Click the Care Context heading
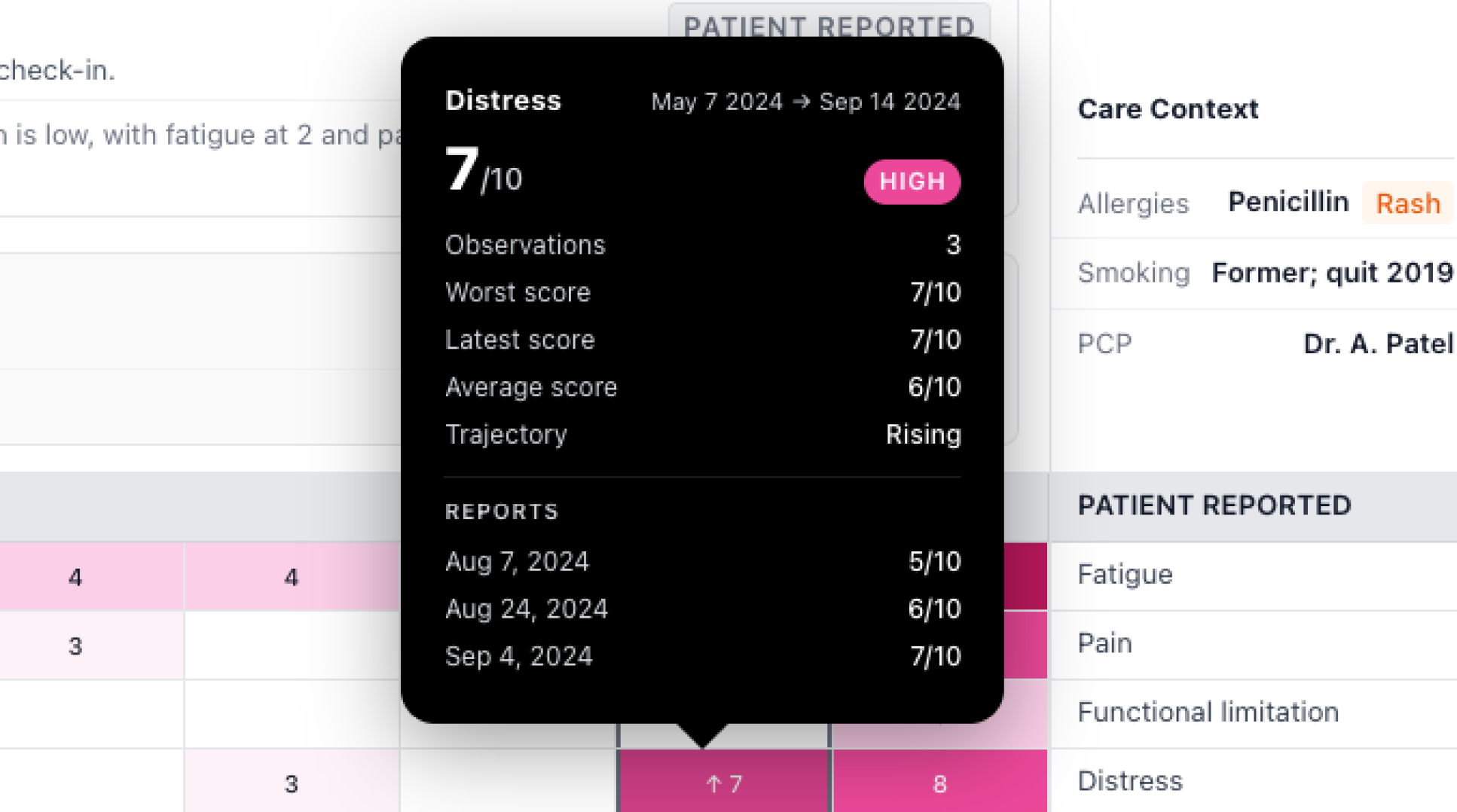This screenshot has width=1457, height=812. pyautogui.click(x=1168, y=109)
